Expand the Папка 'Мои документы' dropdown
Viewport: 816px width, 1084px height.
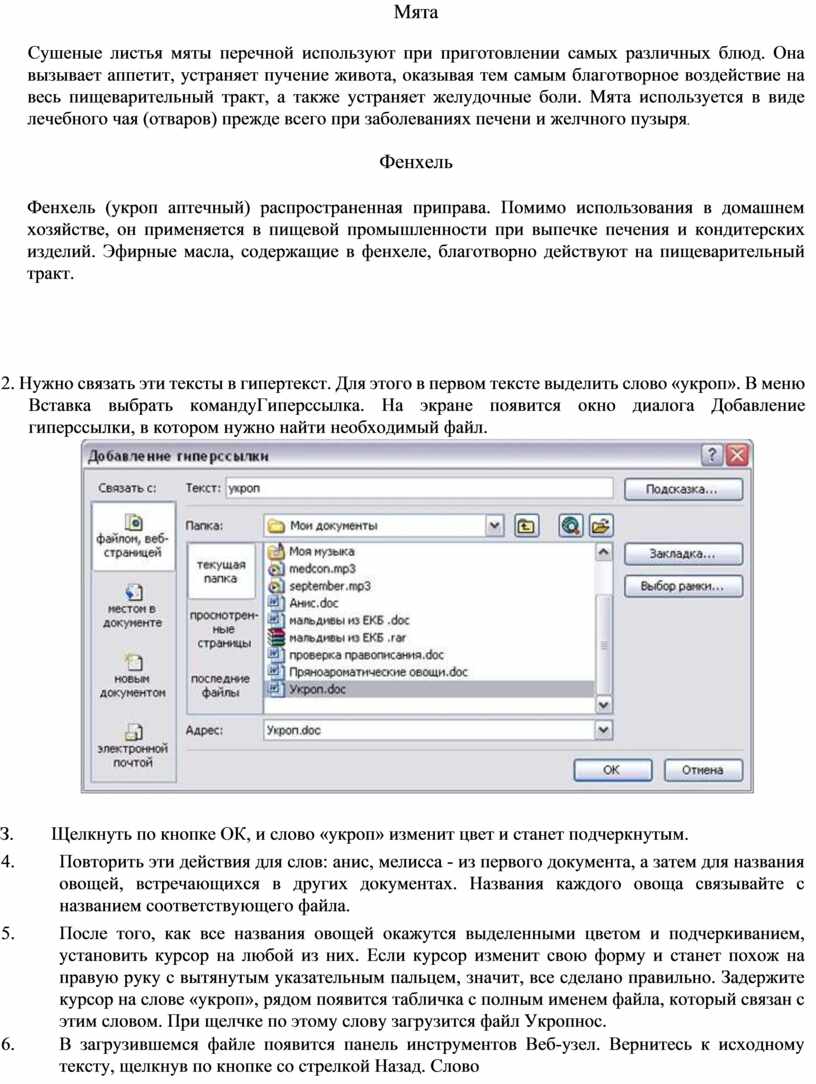point(494,525)
